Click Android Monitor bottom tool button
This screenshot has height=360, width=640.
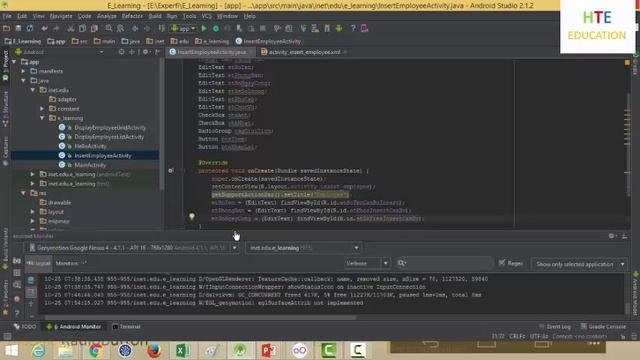73,327
